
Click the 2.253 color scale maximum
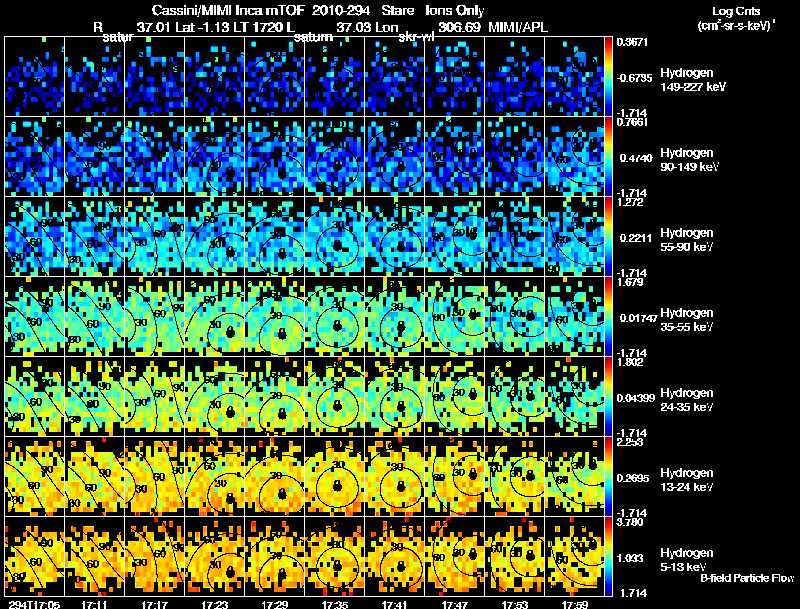[630, 442]
